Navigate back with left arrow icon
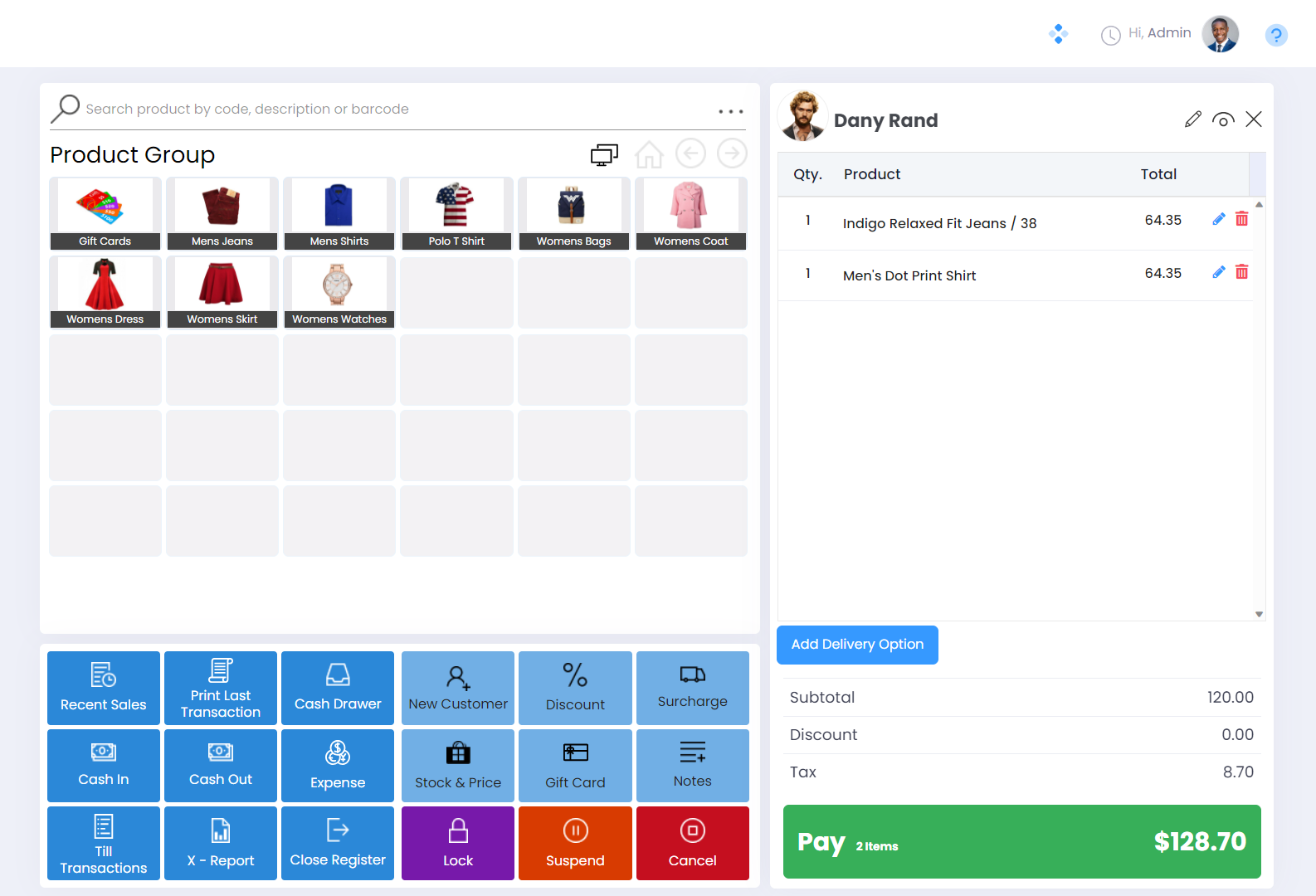 (690, 153)
